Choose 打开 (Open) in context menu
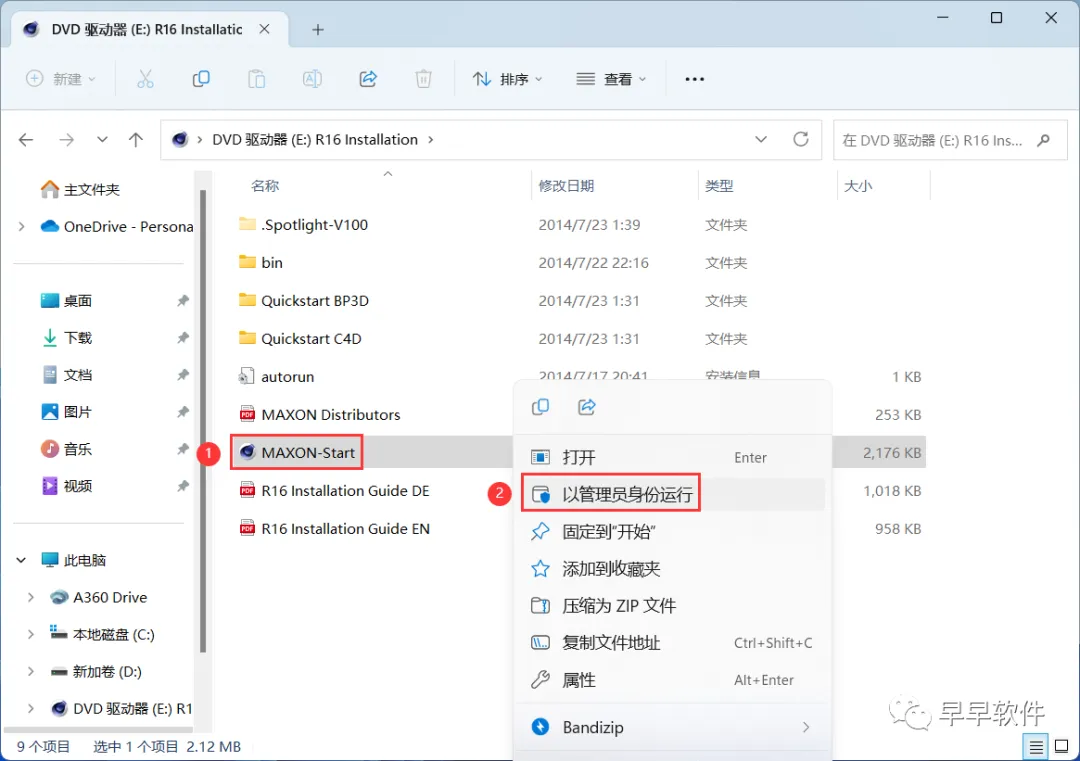This screenshot has height=761, width=1080. pos(674,457)
